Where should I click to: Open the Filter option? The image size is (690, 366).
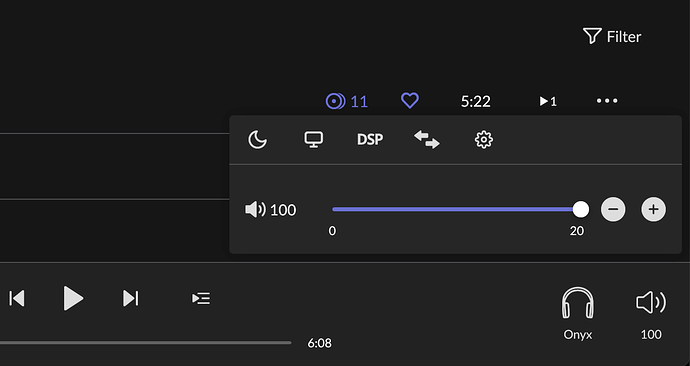[x=612, y=37]
